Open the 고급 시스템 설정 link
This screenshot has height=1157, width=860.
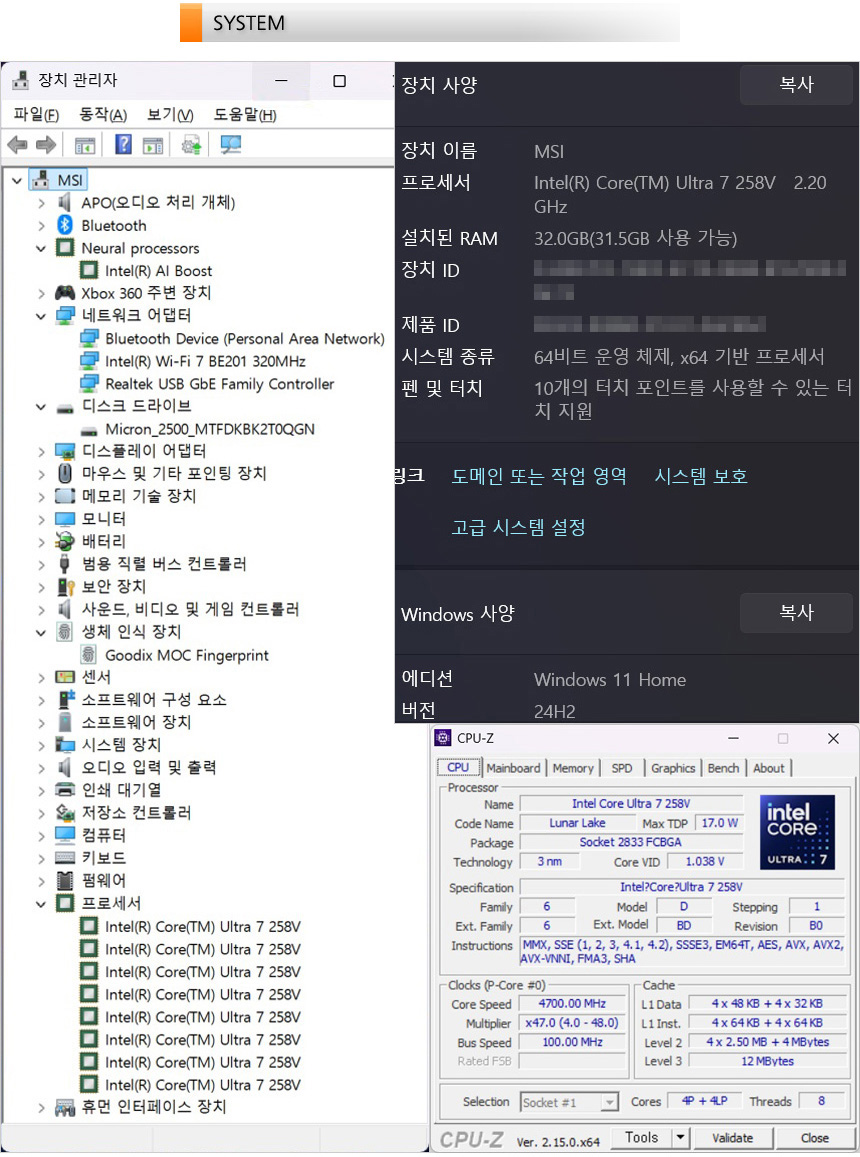(x=518, y=527)
